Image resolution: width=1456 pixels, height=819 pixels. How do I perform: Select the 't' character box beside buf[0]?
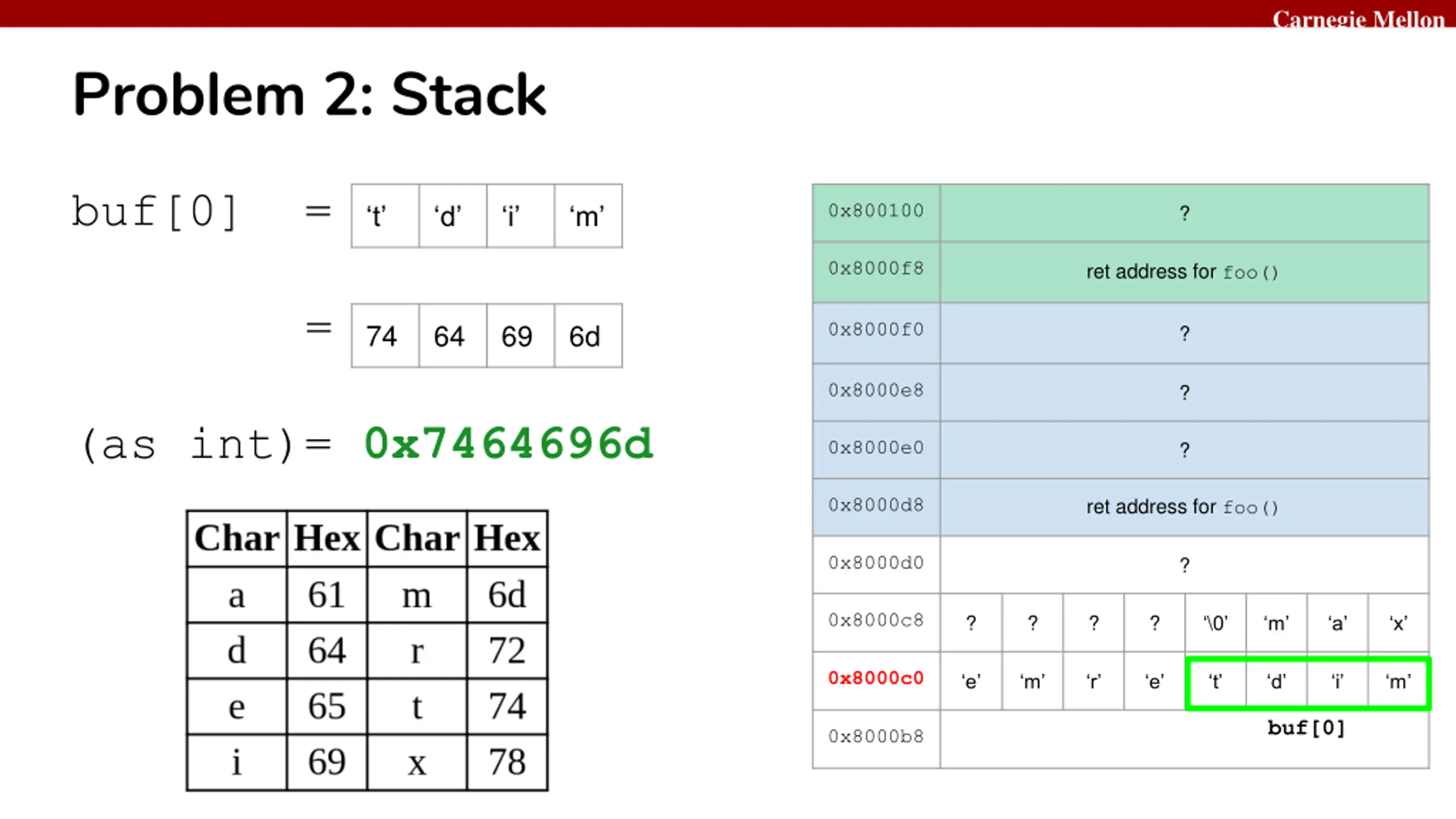coord(385,216)
